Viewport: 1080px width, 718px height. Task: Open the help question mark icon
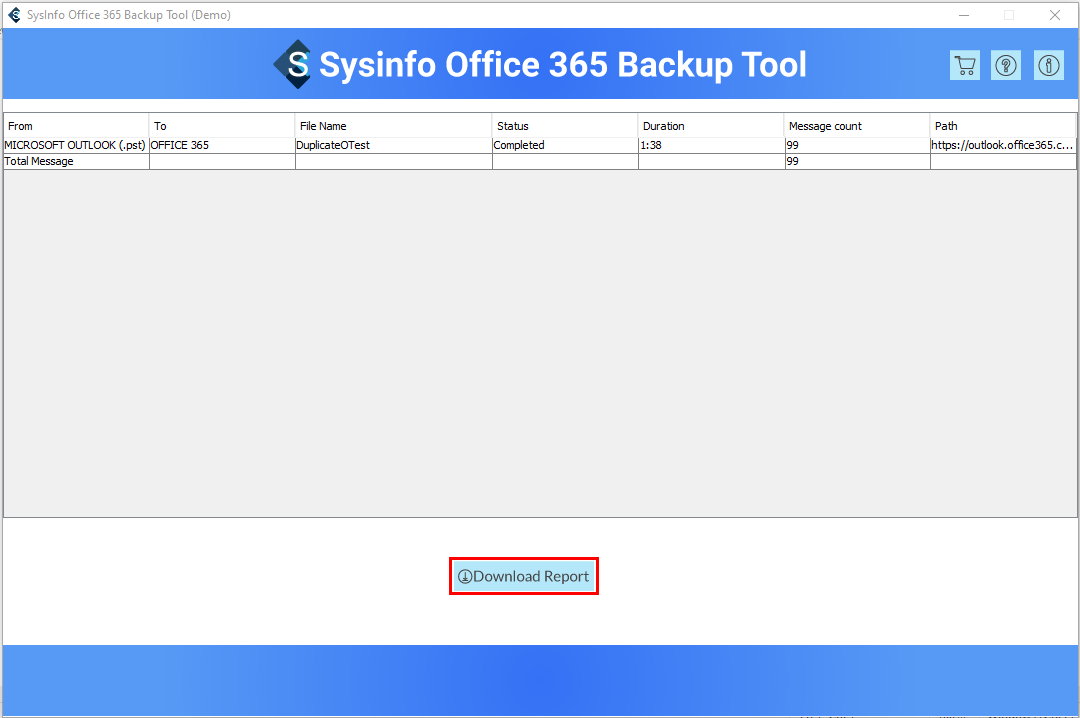coord(1006,65)
